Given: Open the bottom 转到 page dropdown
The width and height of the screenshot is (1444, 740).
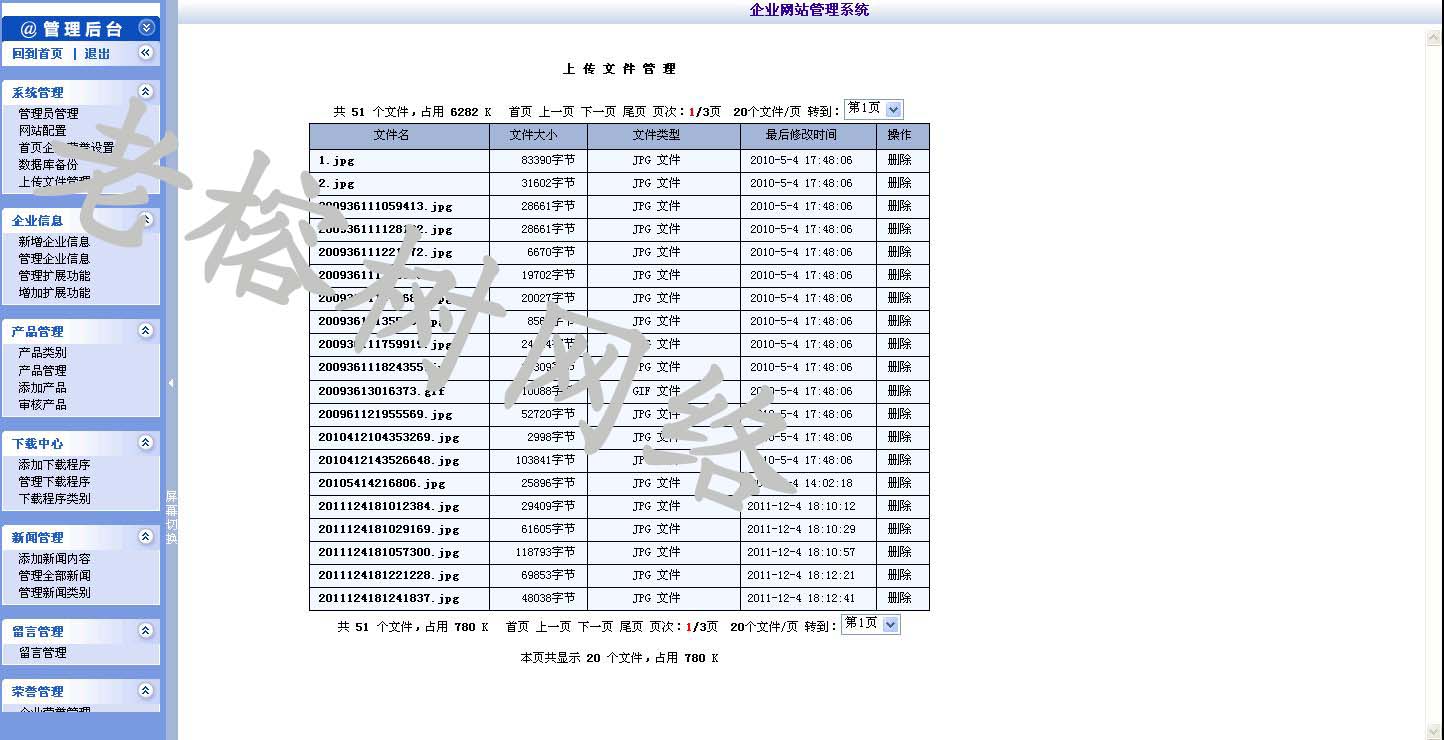Looking at the screenshot, I should 871,624.
